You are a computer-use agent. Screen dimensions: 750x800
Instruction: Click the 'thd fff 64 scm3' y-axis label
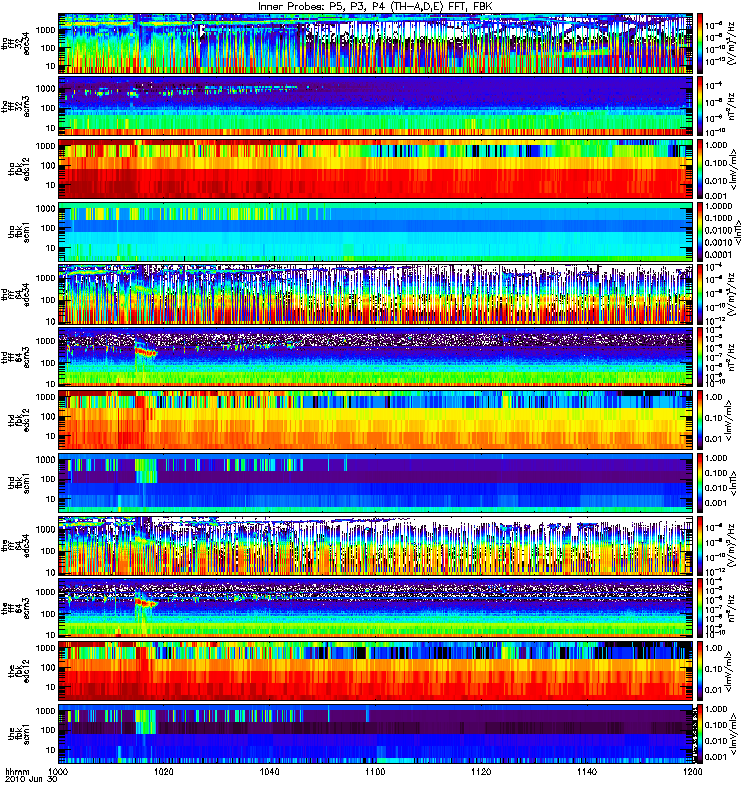click(x=16, y=357)
